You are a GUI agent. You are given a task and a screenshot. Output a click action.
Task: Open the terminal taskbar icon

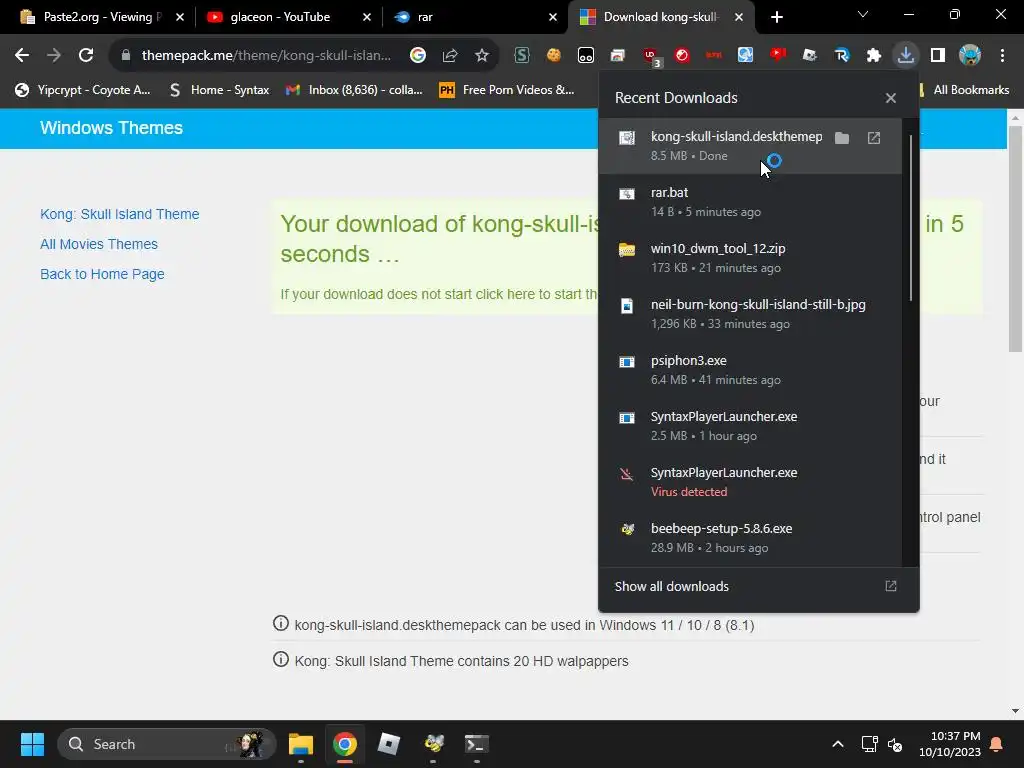point(476,744)
